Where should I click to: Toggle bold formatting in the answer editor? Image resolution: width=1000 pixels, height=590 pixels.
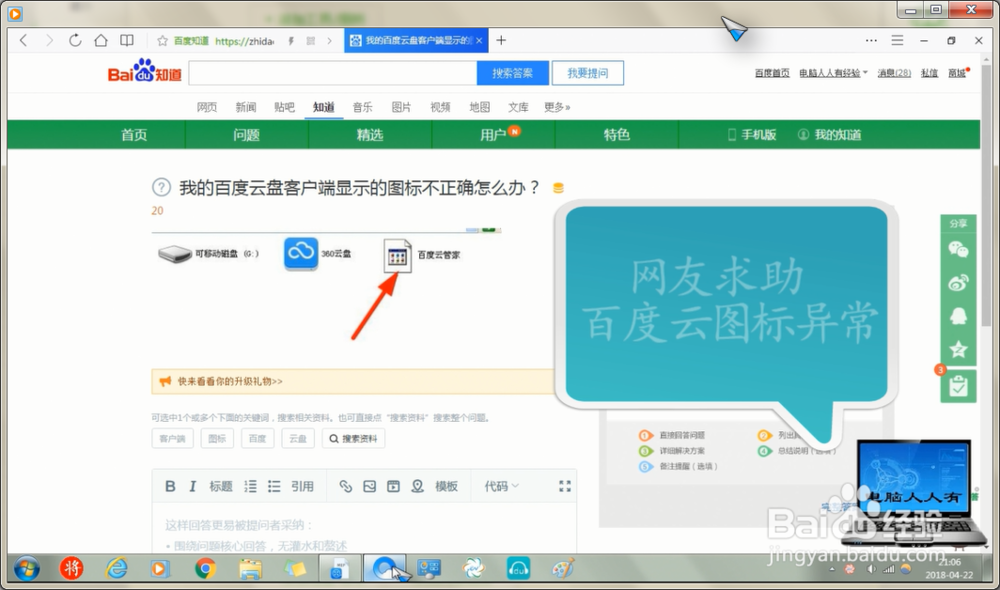click(170, 486)
